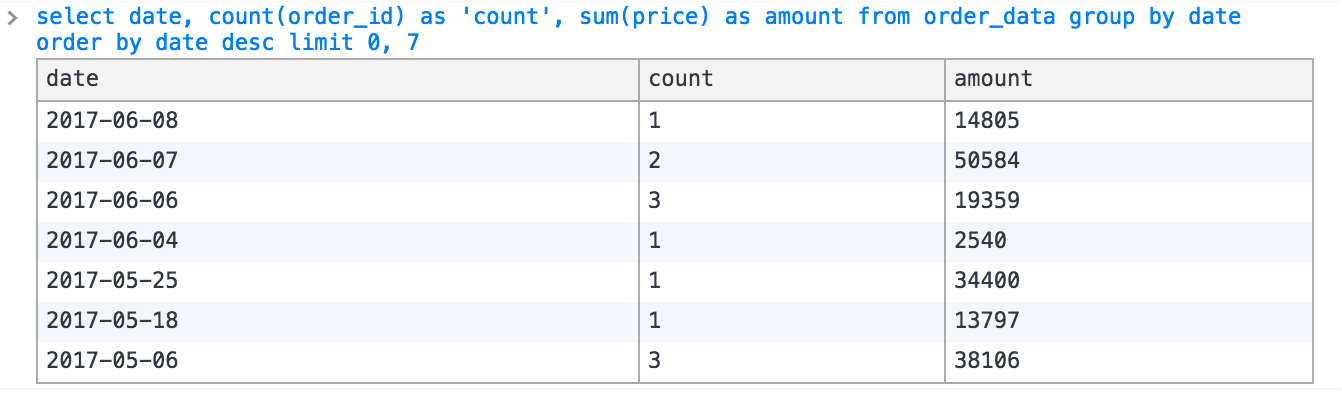The height and width of the screenshot is (394, 1342).
Task: Click the SQL query text line
Action: (639, 30)
